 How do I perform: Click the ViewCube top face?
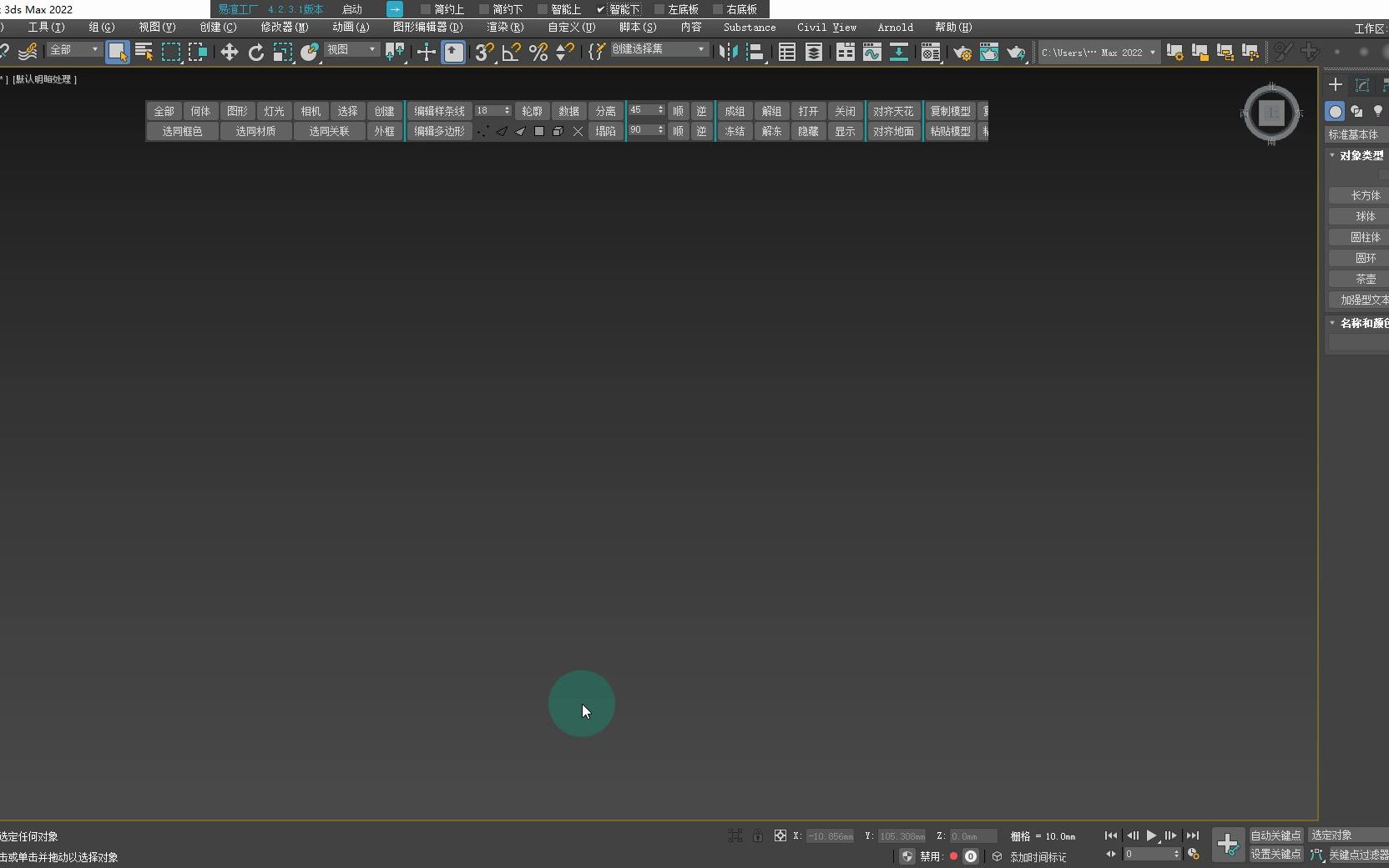click(x=1271, y=113)
